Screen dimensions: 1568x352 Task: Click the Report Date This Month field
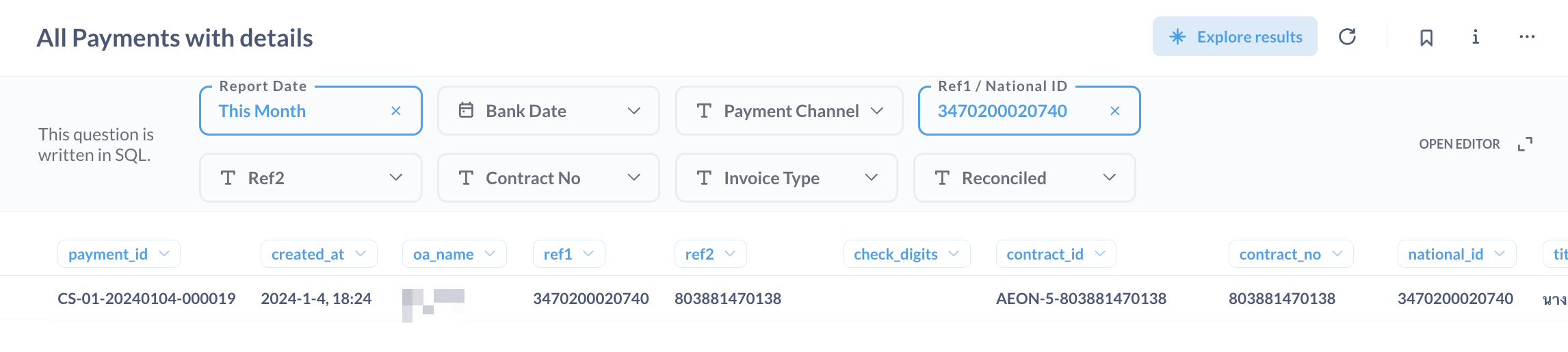click(x=287, y=111)
